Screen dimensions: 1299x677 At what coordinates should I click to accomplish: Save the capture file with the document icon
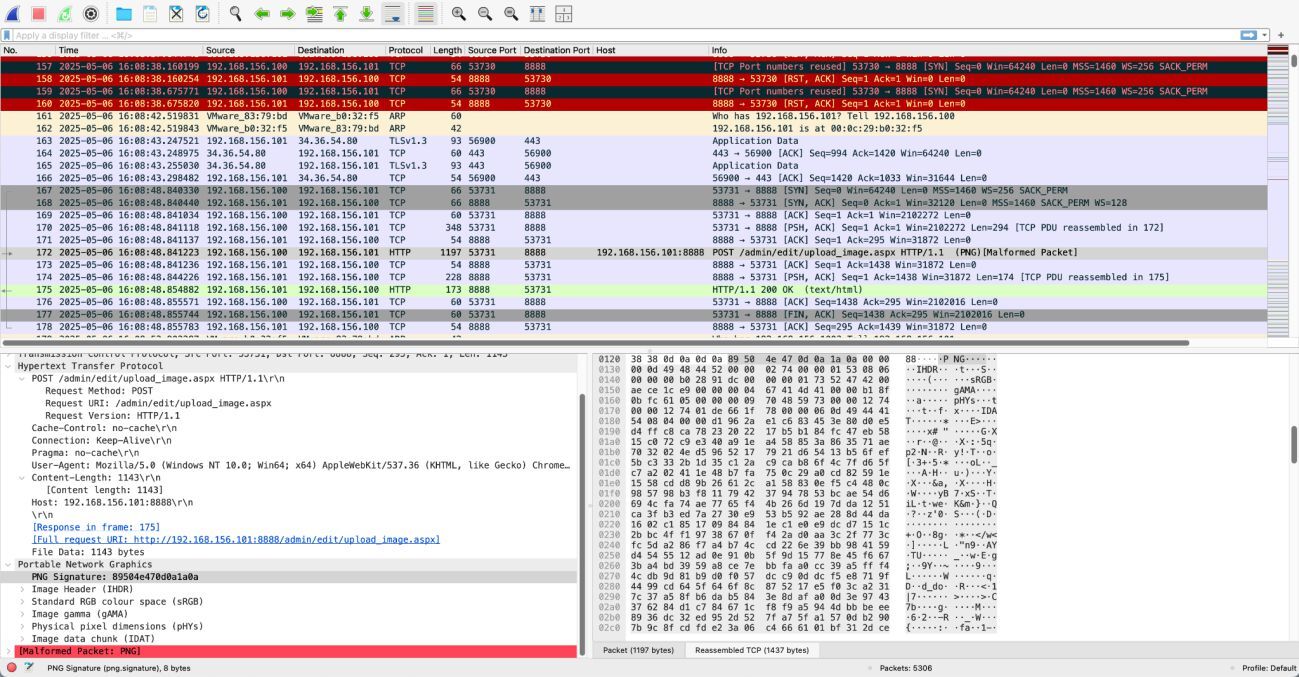pyautogui.click(x=150, y=14)
